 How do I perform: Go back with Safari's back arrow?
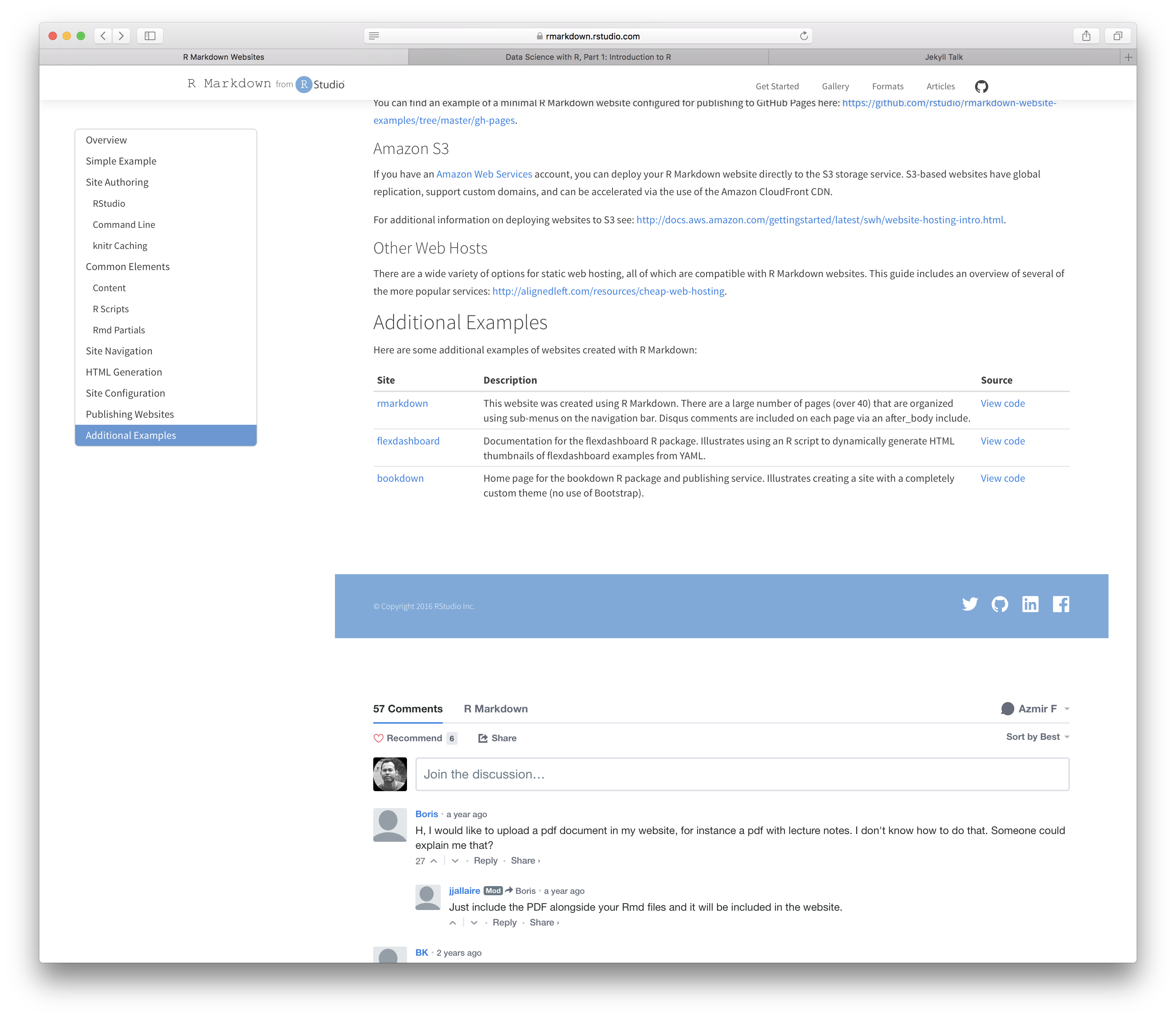103,36
